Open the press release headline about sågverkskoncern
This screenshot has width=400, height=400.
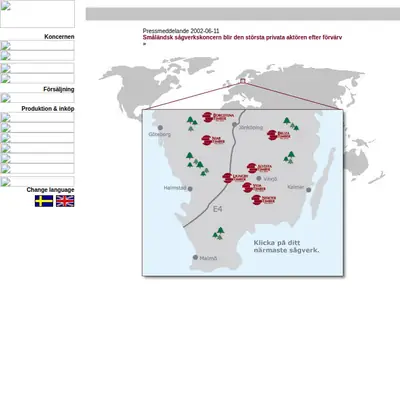point(242,37)
